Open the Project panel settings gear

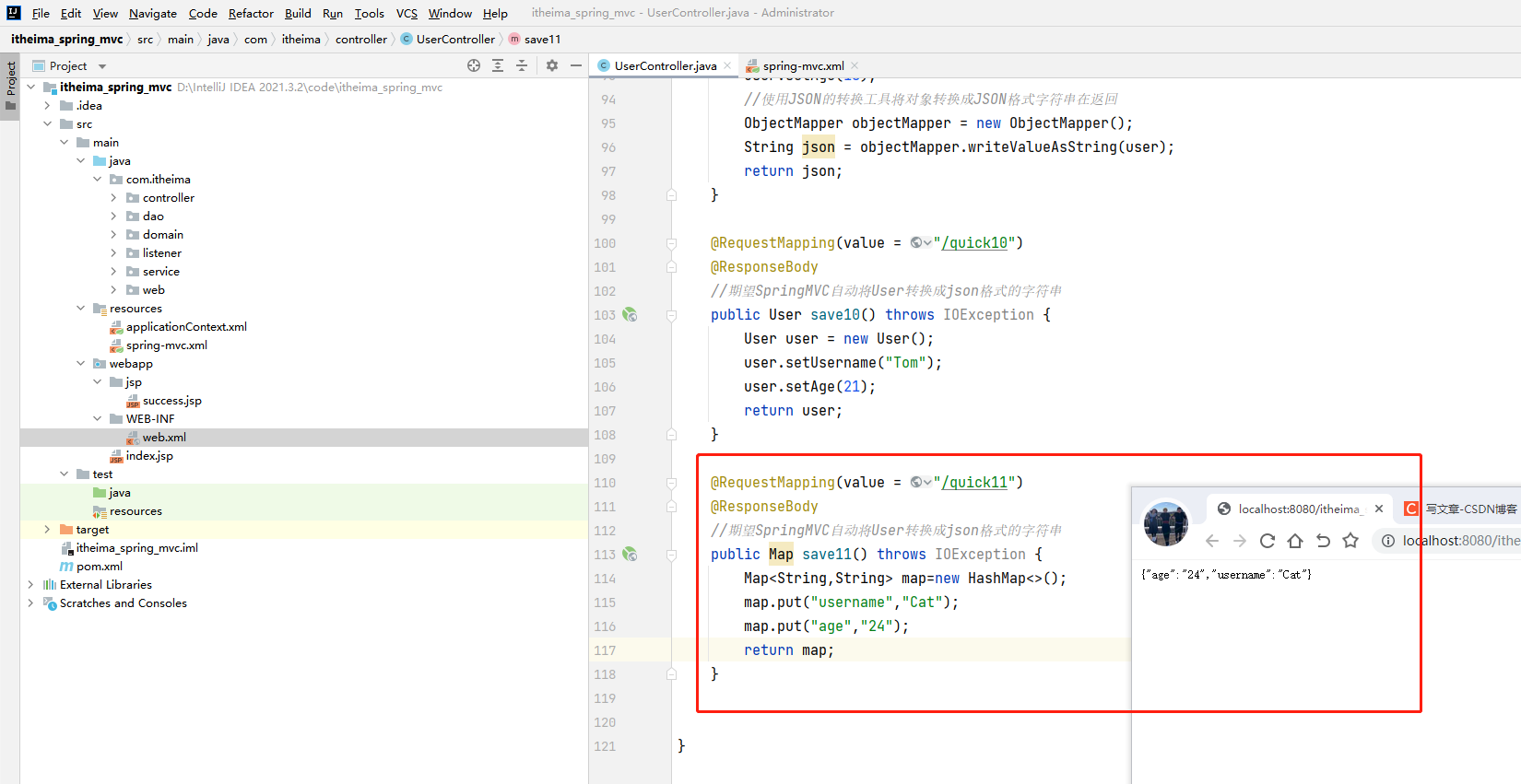tap(552, 65)
